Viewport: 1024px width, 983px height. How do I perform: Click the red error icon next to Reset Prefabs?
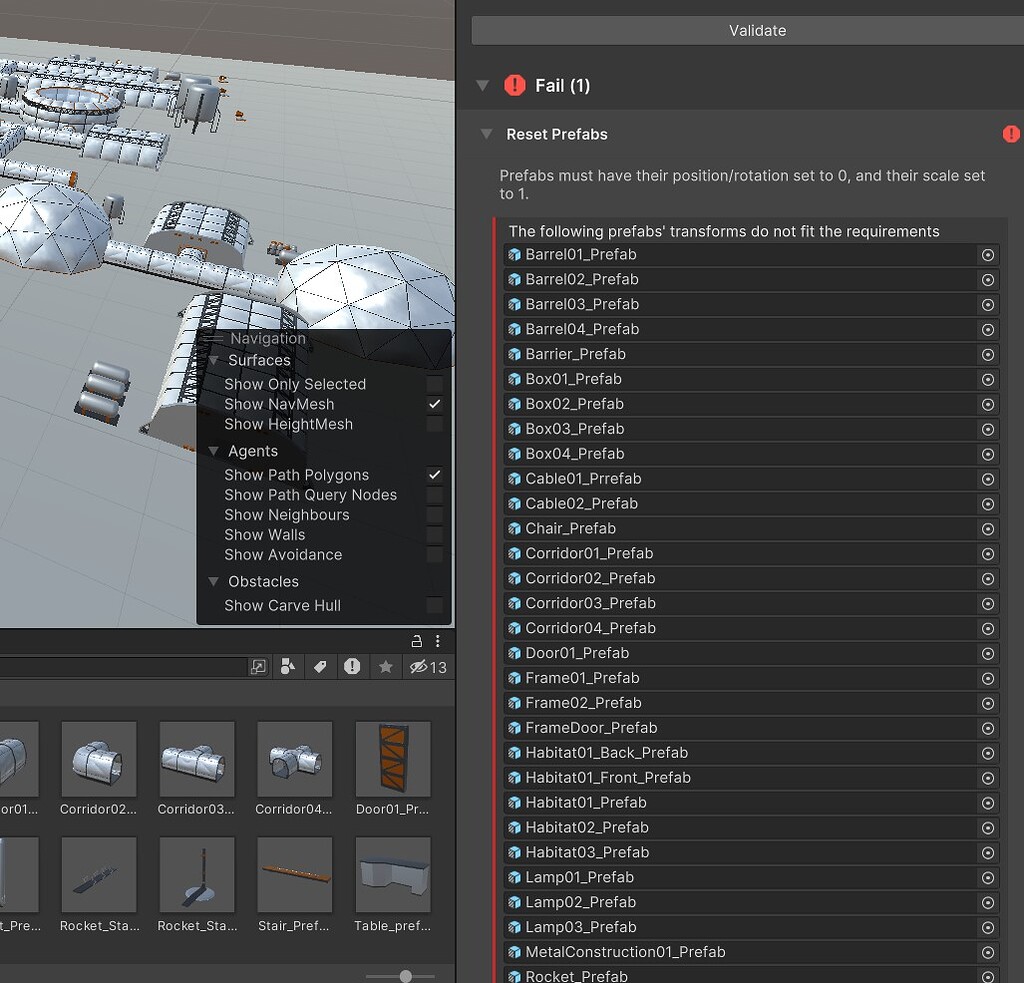(1010, 133)
